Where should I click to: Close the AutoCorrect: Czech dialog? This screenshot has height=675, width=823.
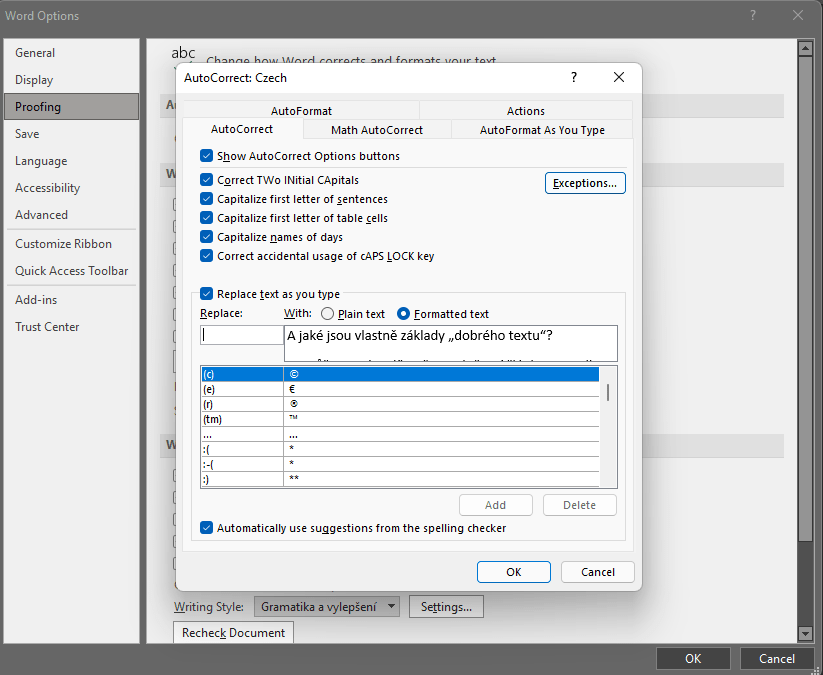pos(619,77)
